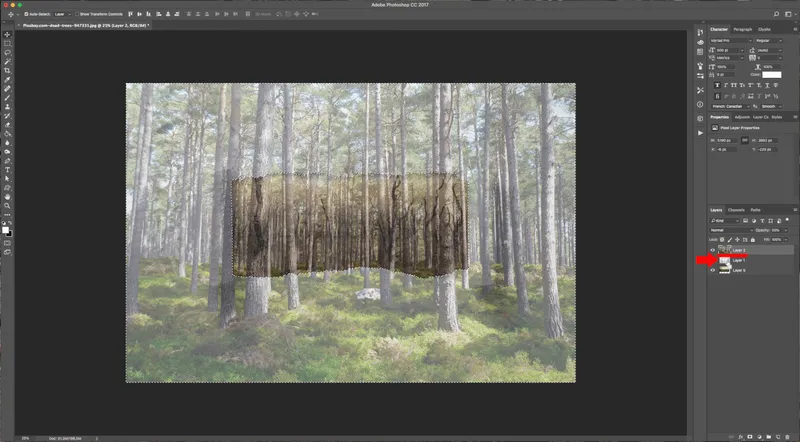Hide Layer 2 with its eye icon
800x442 pixels.
[x=713, y=250]
